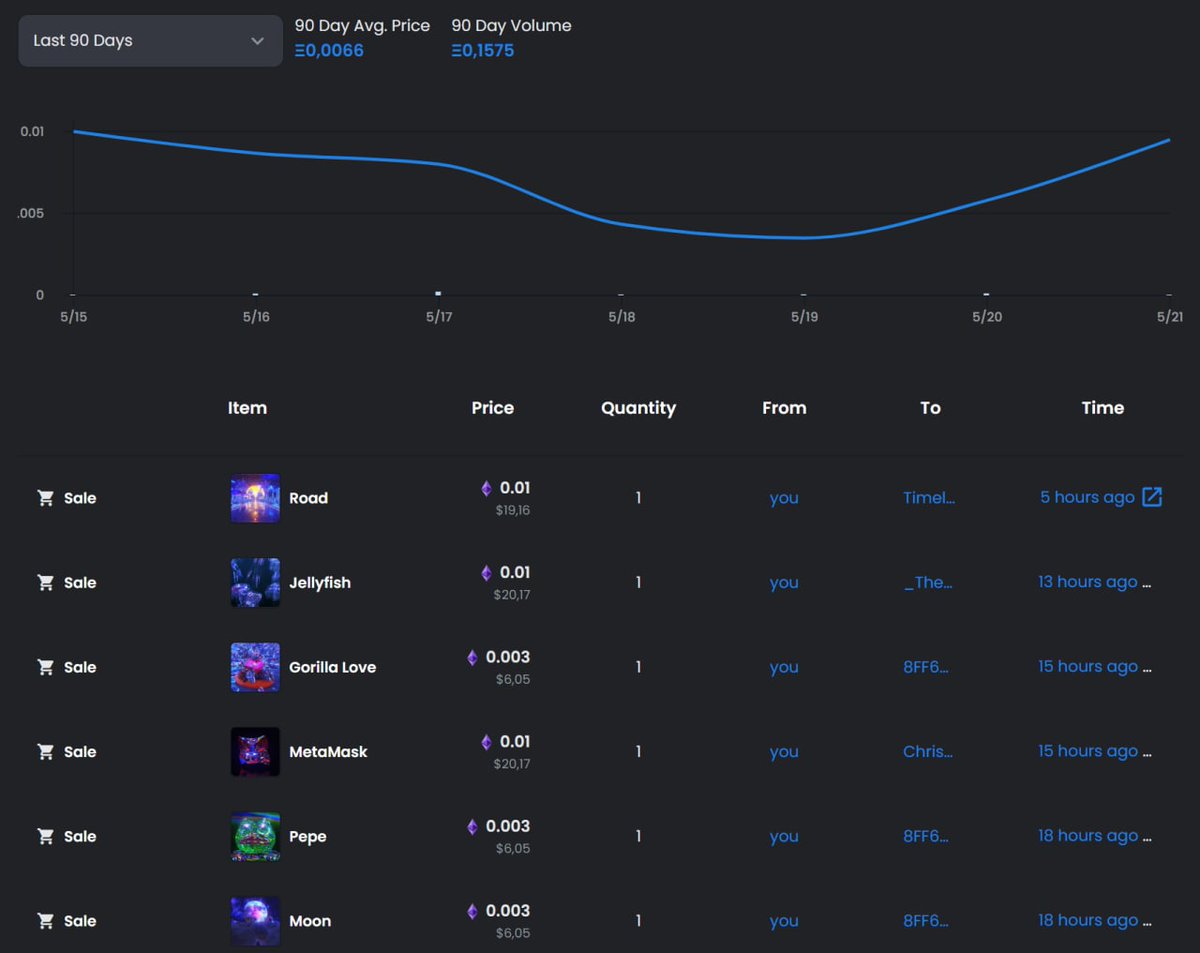Open buyer 8FF6... in Moon row
This screenshot has height=953, width=1200.
point(926,921)
